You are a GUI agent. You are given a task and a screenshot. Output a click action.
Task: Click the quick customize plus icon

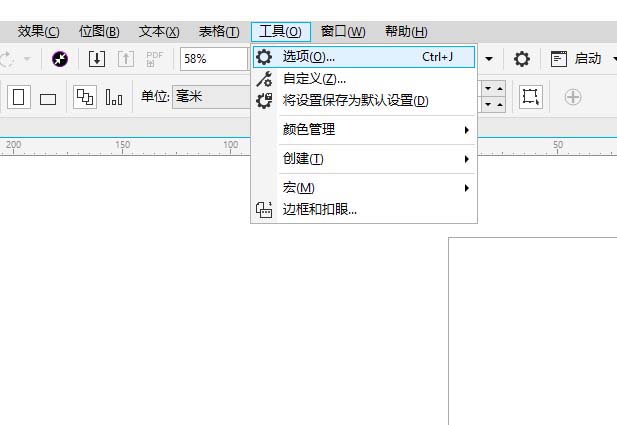point(573,97)
